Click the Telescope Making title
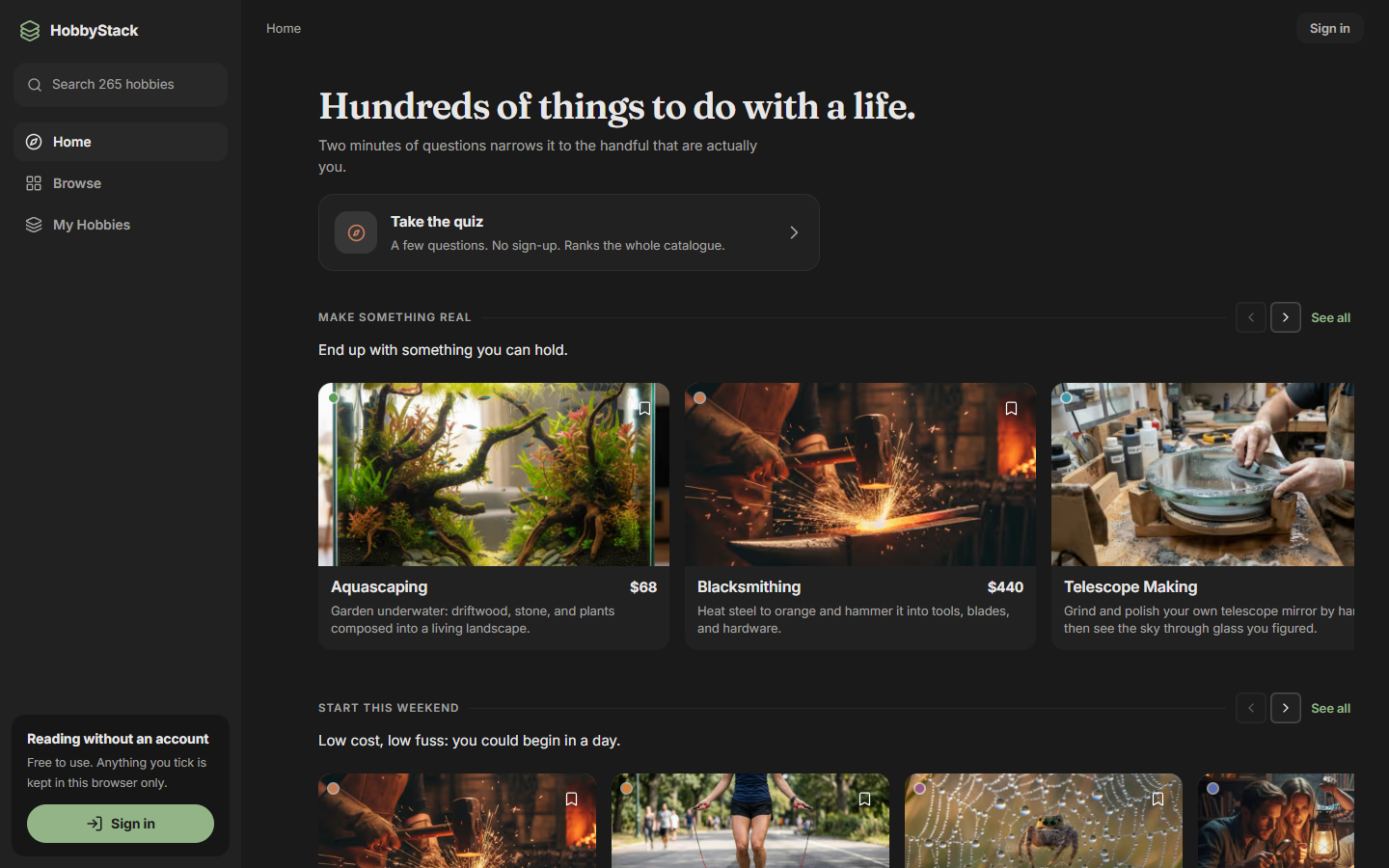 point(1130,587)
